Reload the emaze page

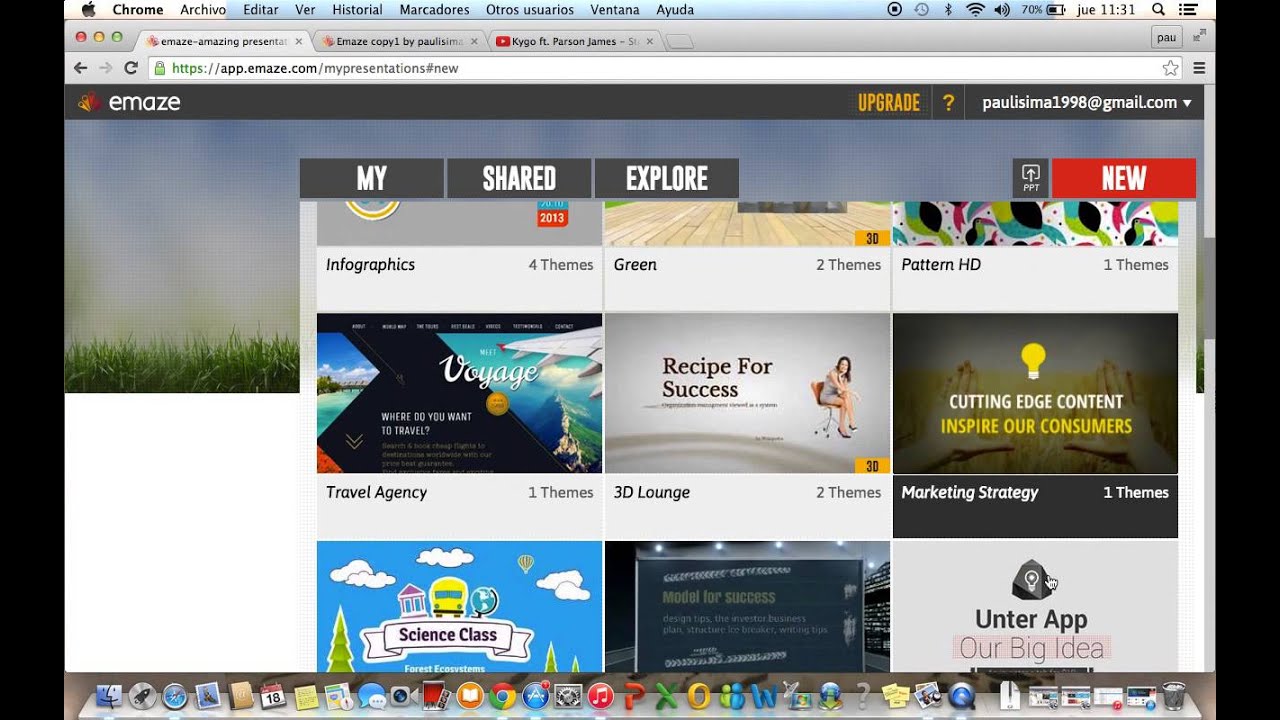coord(131,68)
